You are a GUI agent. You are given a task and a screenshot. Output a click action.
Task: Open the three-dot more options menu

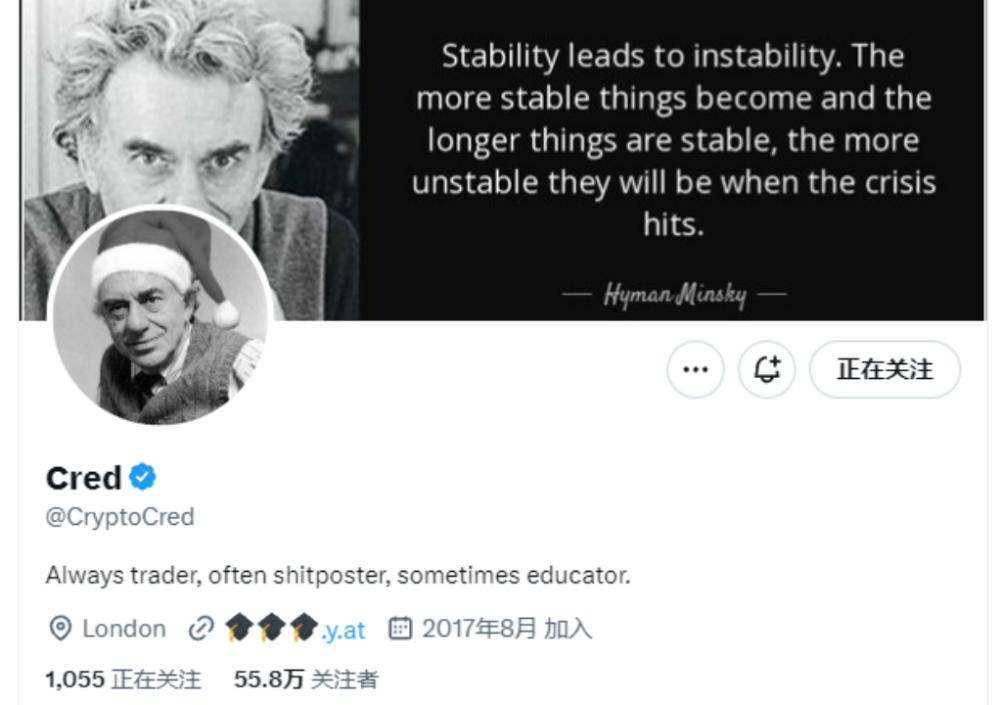695,369
